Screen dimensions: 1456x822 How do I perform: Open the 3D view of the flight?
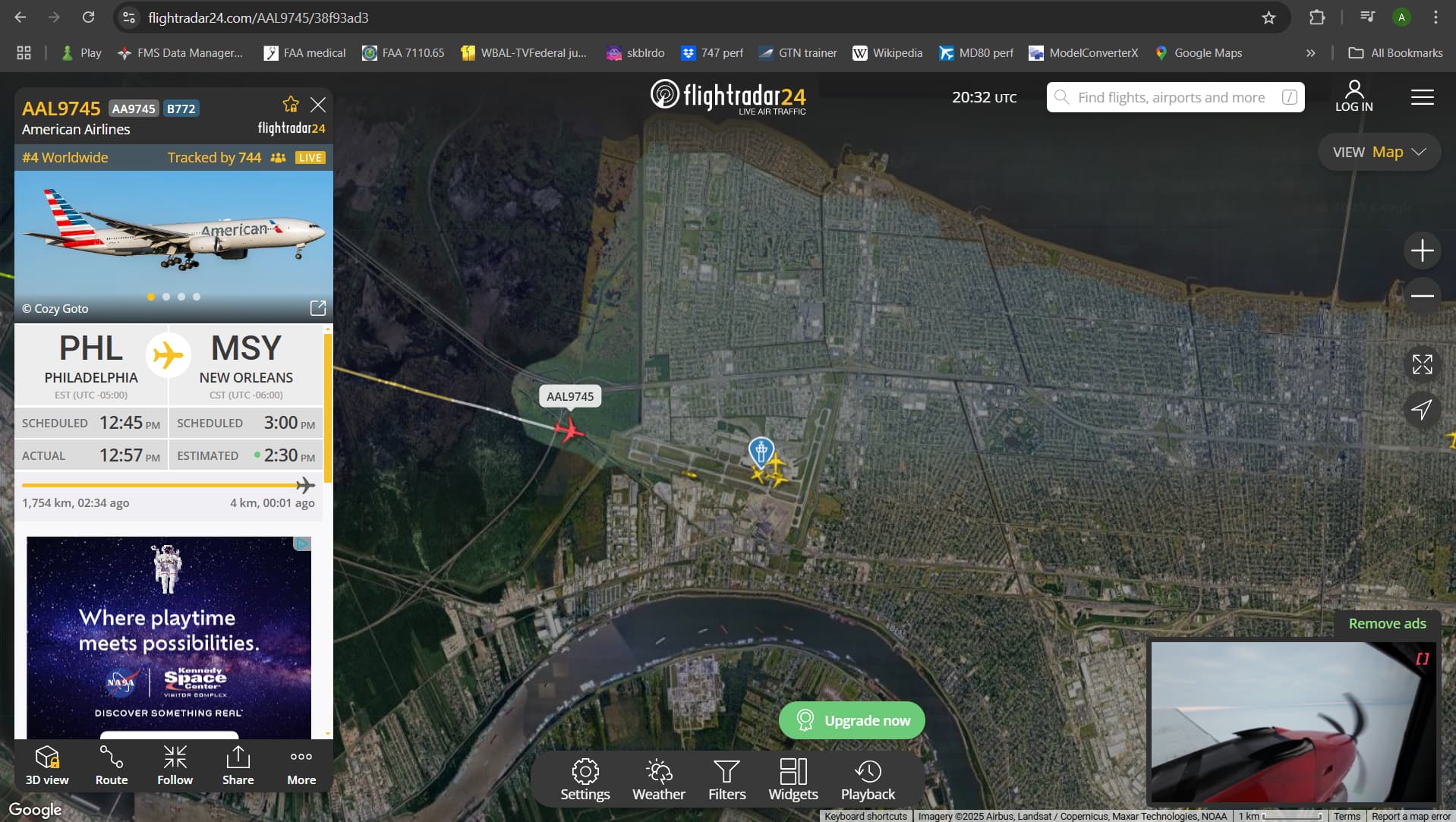[x=47, y=765]
